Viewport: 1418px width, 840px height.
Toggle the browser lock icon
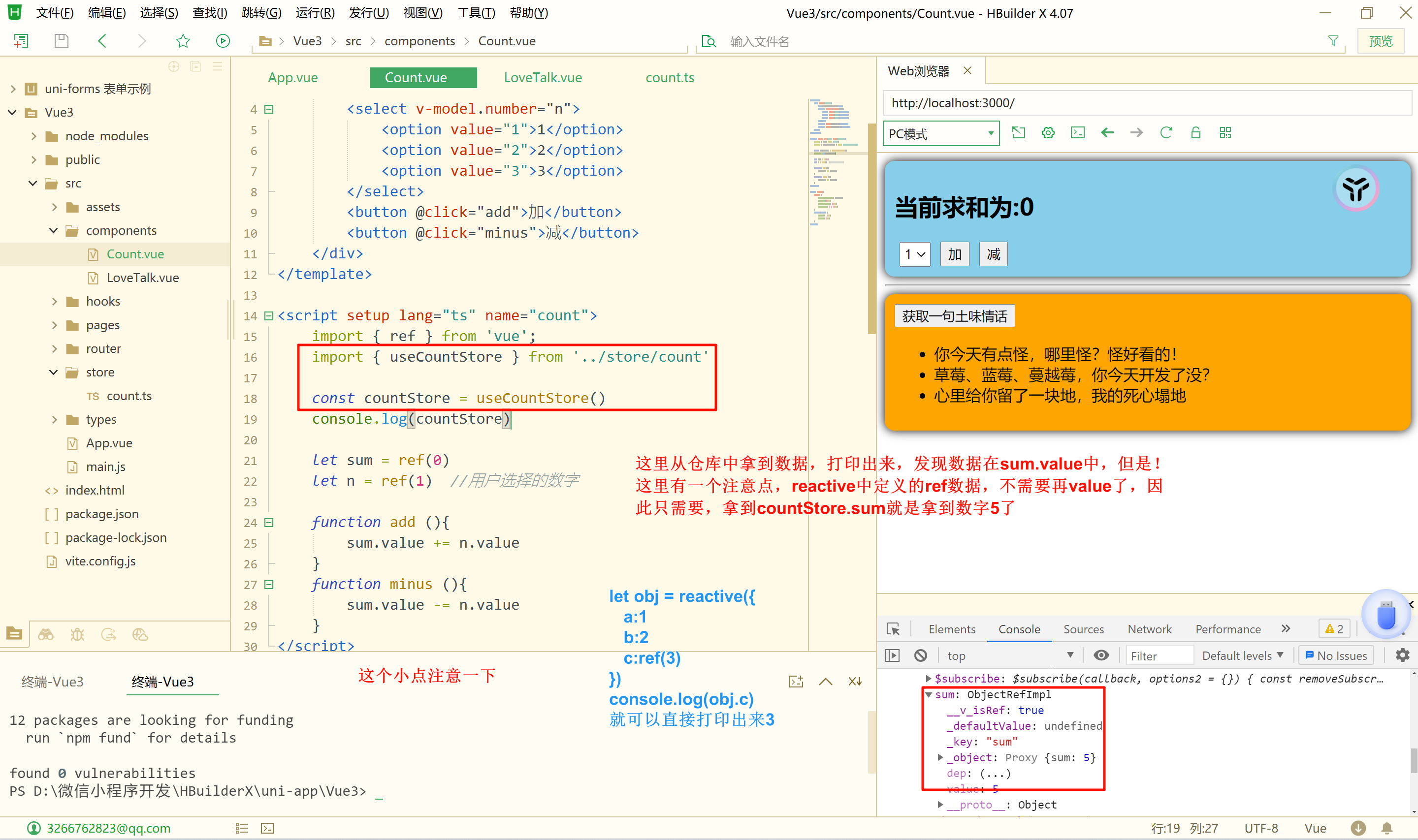tap(1195, 132)
